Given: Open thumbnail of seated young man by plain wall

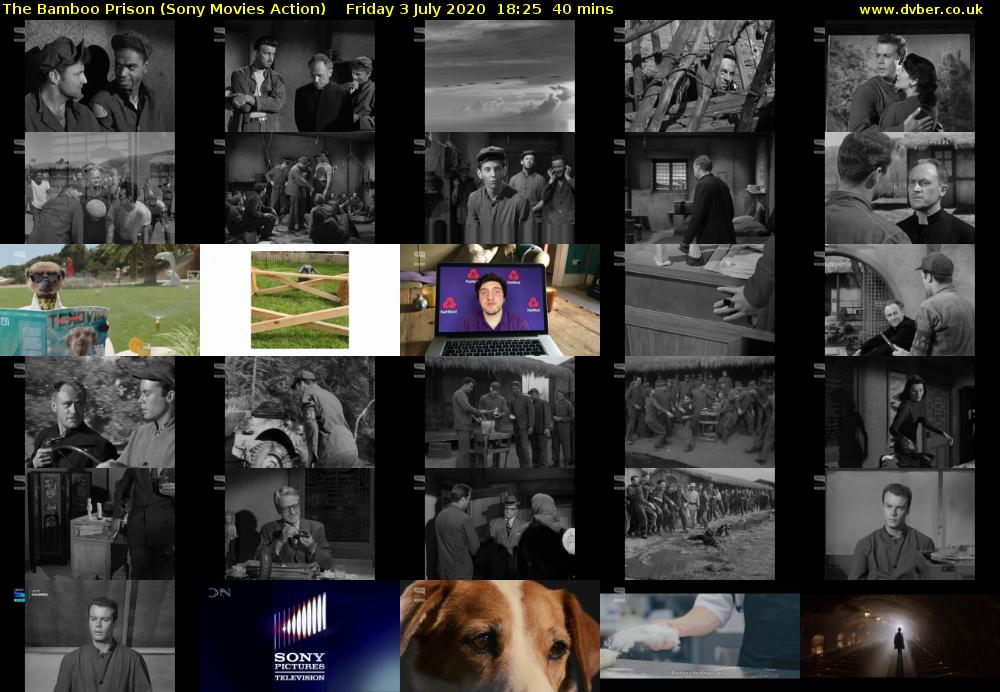Looking at the screenshot, I should click(x=900, y=524).
